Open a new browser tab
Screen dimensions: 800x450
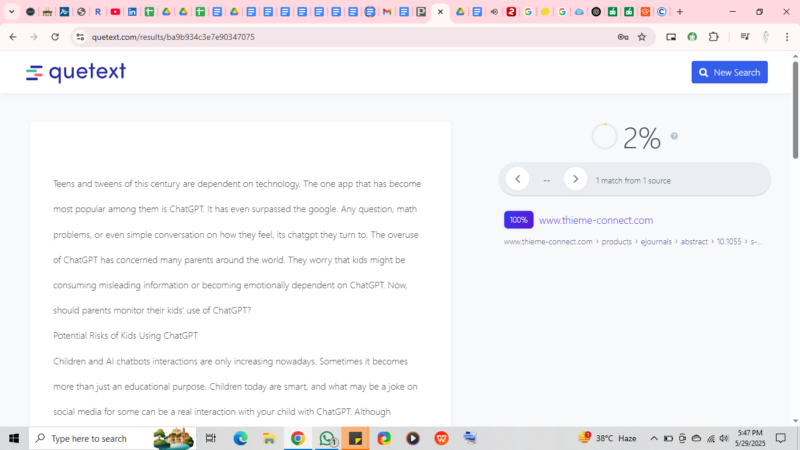680,12
